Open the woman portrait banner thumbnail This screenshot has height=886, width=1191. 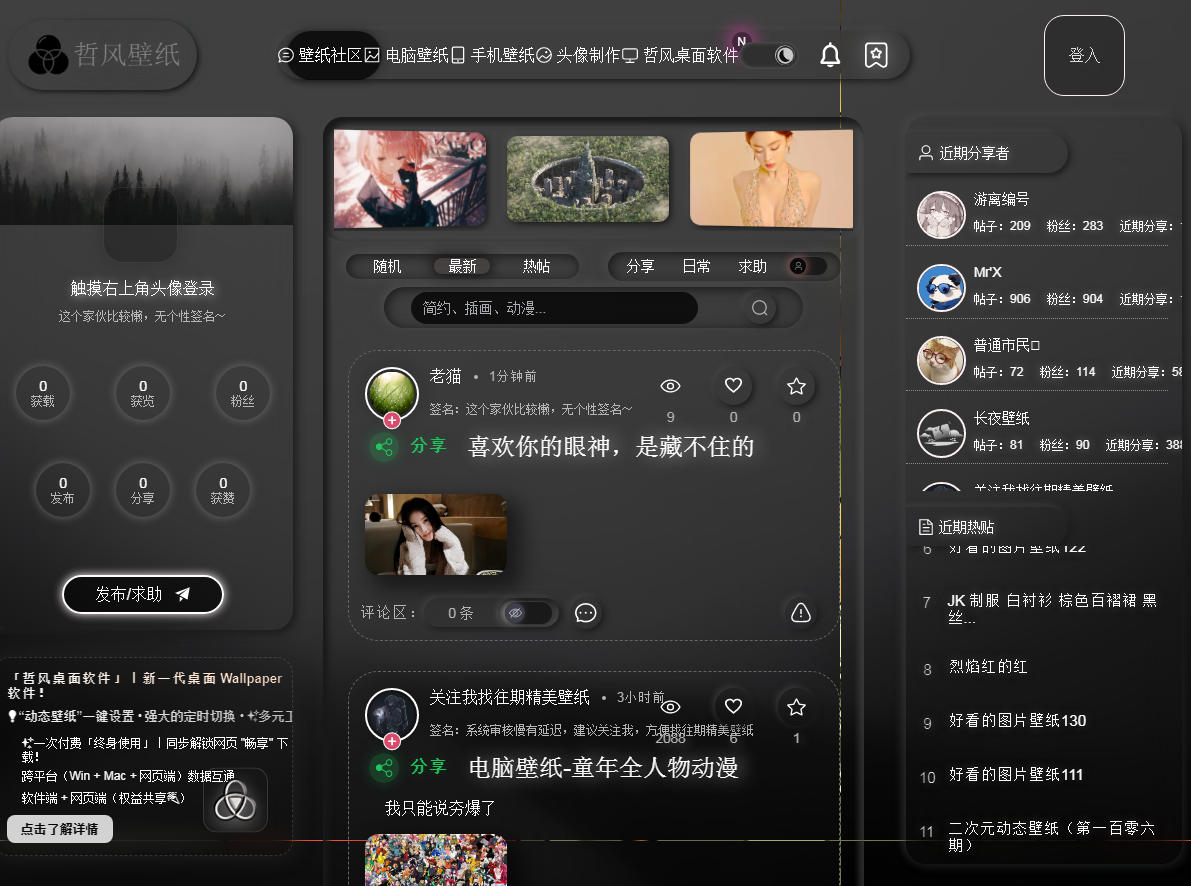772,179
